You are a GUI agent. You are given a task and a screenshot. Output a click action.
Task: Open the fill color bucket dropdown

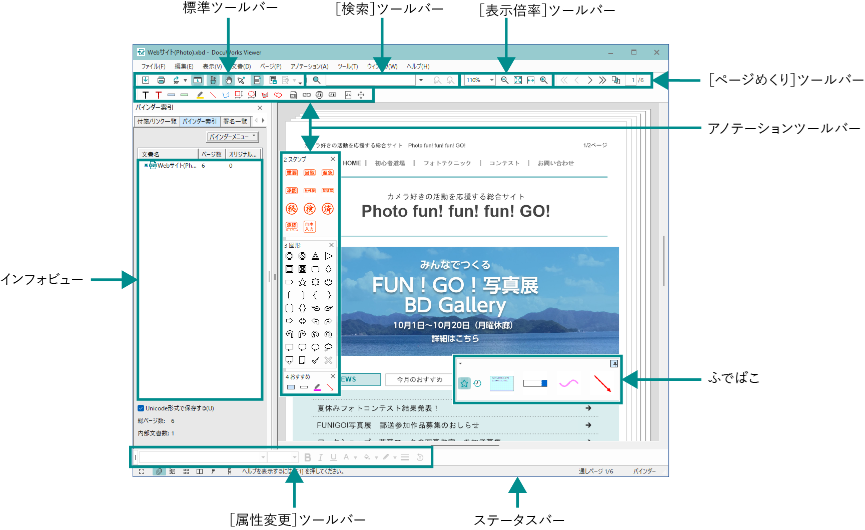(376, 457)
